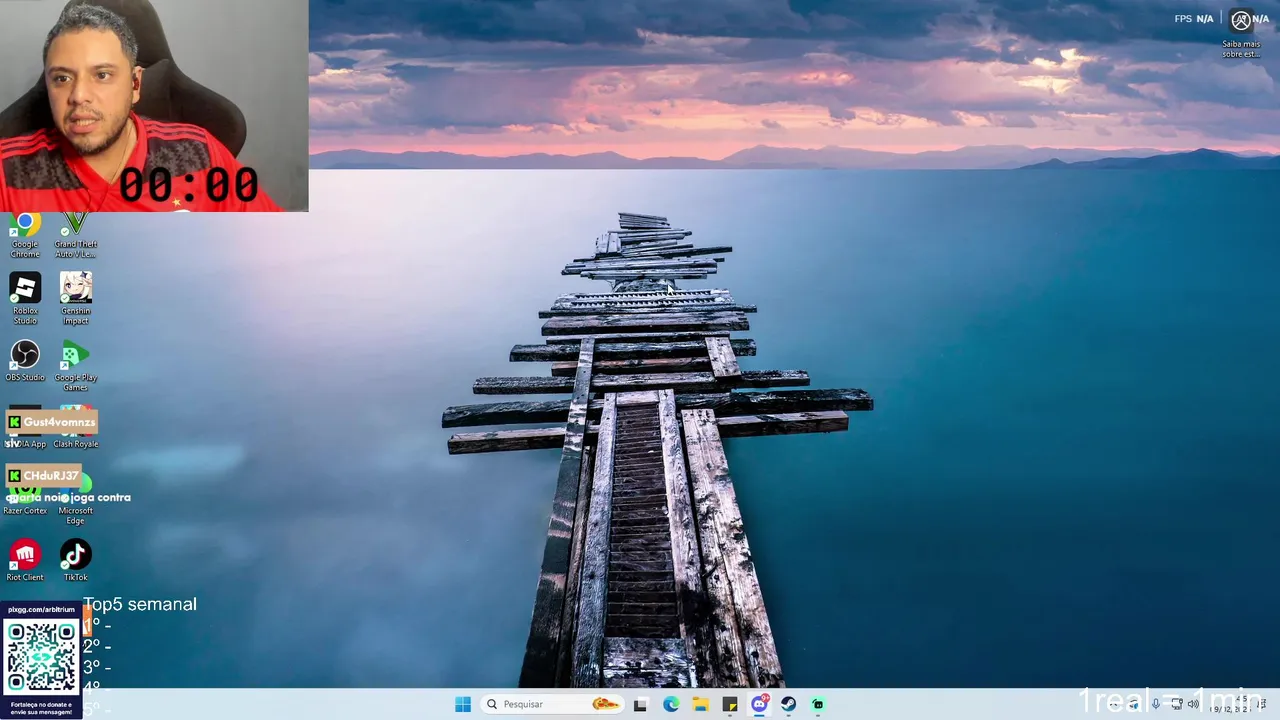Select the Riot Client desktop icon

click(25, 560)
